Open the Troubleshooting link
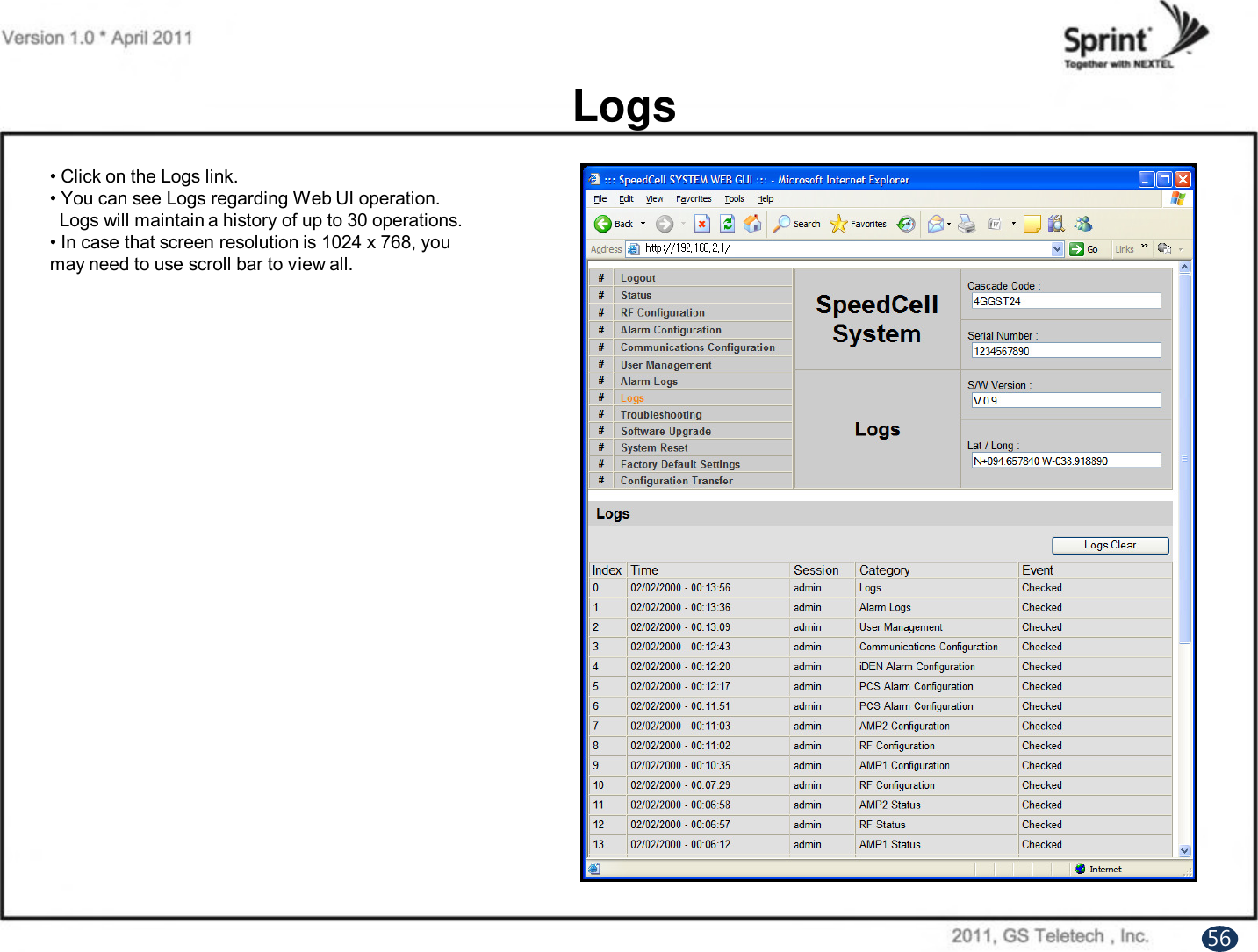This screenshot has height=952, width=1258. coord(661,415)
